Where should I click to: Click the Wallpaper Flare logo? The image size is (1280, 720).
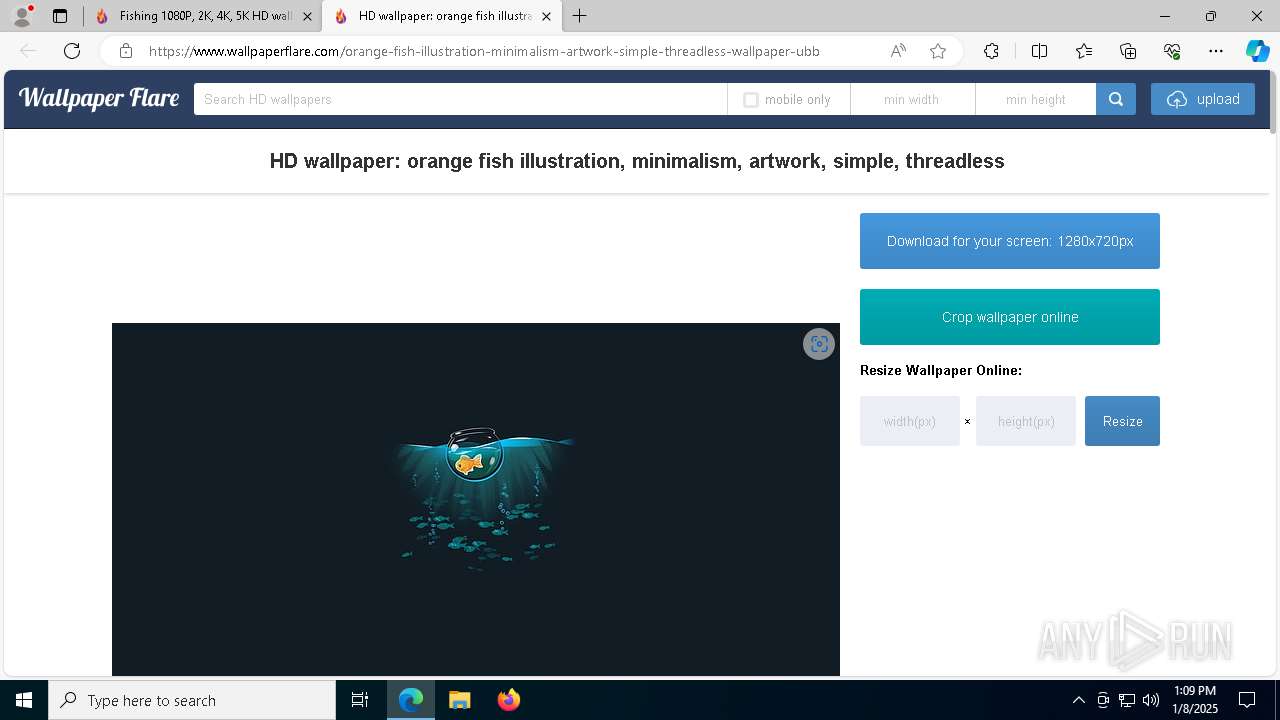pyautogui.click(x=99, y=98)
